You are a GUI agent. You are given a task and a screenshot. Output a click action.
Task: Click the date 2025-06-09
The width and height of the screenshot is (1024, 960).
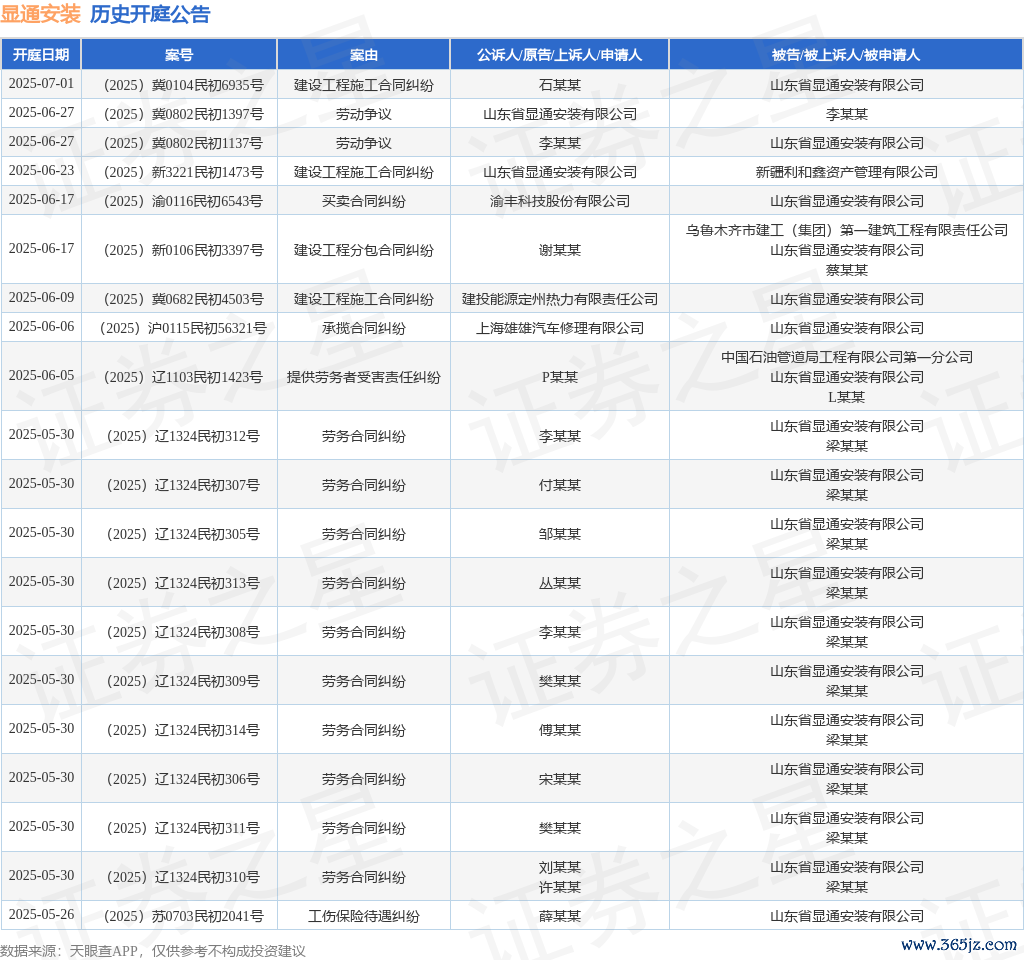(41, 298)
